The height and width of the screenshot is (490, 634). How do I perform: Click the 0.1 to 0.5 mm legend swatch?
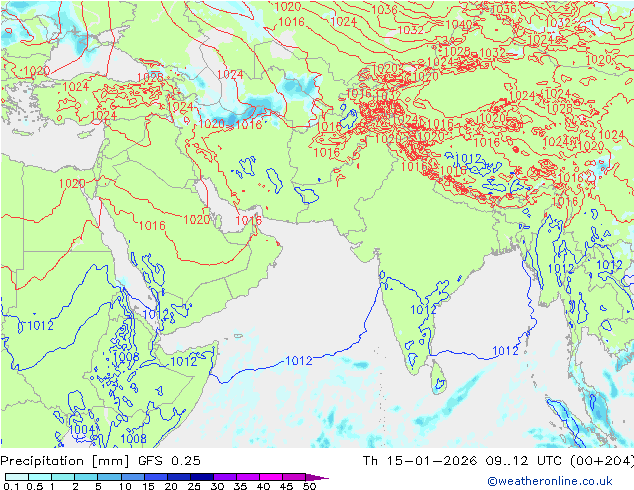click(17, 477)
